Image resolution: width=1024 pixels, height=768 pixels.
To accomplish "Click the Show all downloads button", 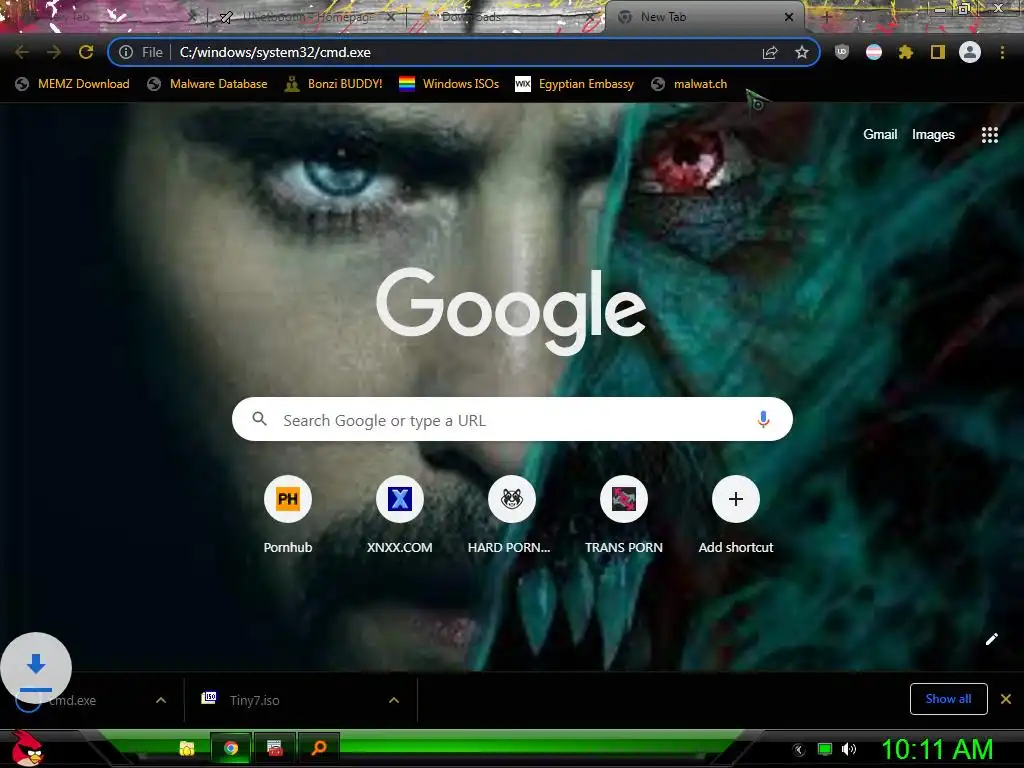I will [x=948, y=699].
